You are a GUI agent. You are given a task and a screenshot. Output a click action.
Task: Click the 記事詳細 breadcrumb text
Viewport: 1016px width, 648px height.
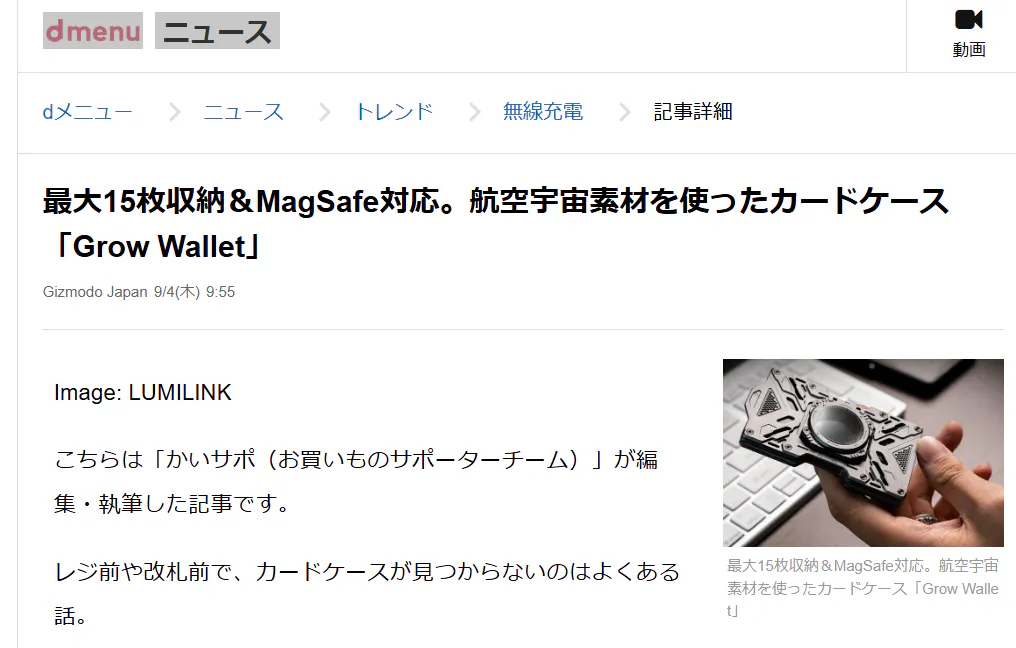[x=693, y=111]
